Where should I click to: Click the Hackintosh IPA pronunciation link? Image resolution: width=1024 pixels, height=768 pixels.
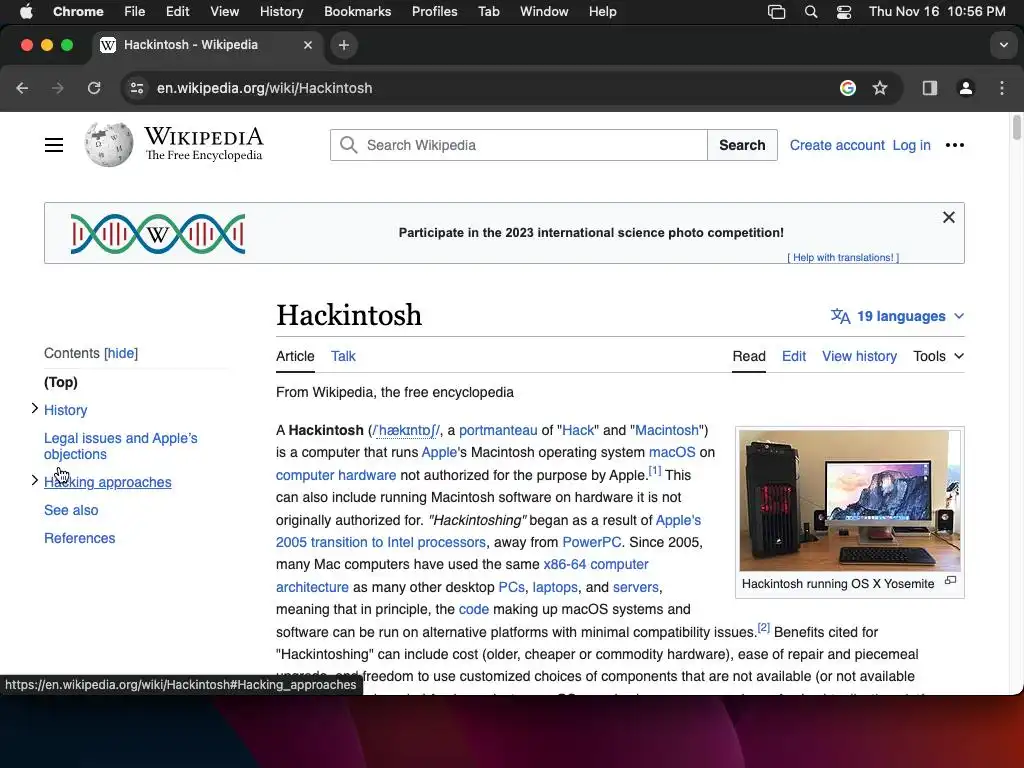tap(405, 430)
